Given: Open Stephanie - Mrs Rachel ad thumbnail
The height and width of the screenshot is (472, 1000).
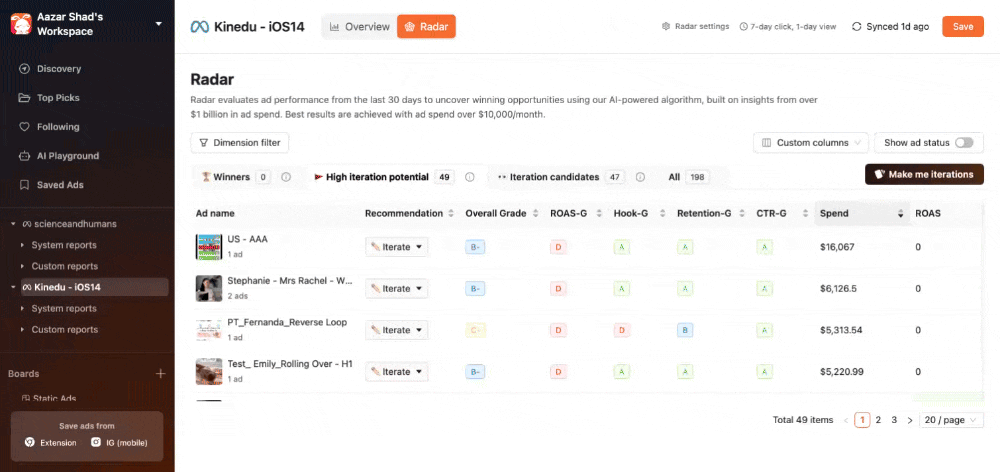Looking at the screenshot, I should (209, 288).
